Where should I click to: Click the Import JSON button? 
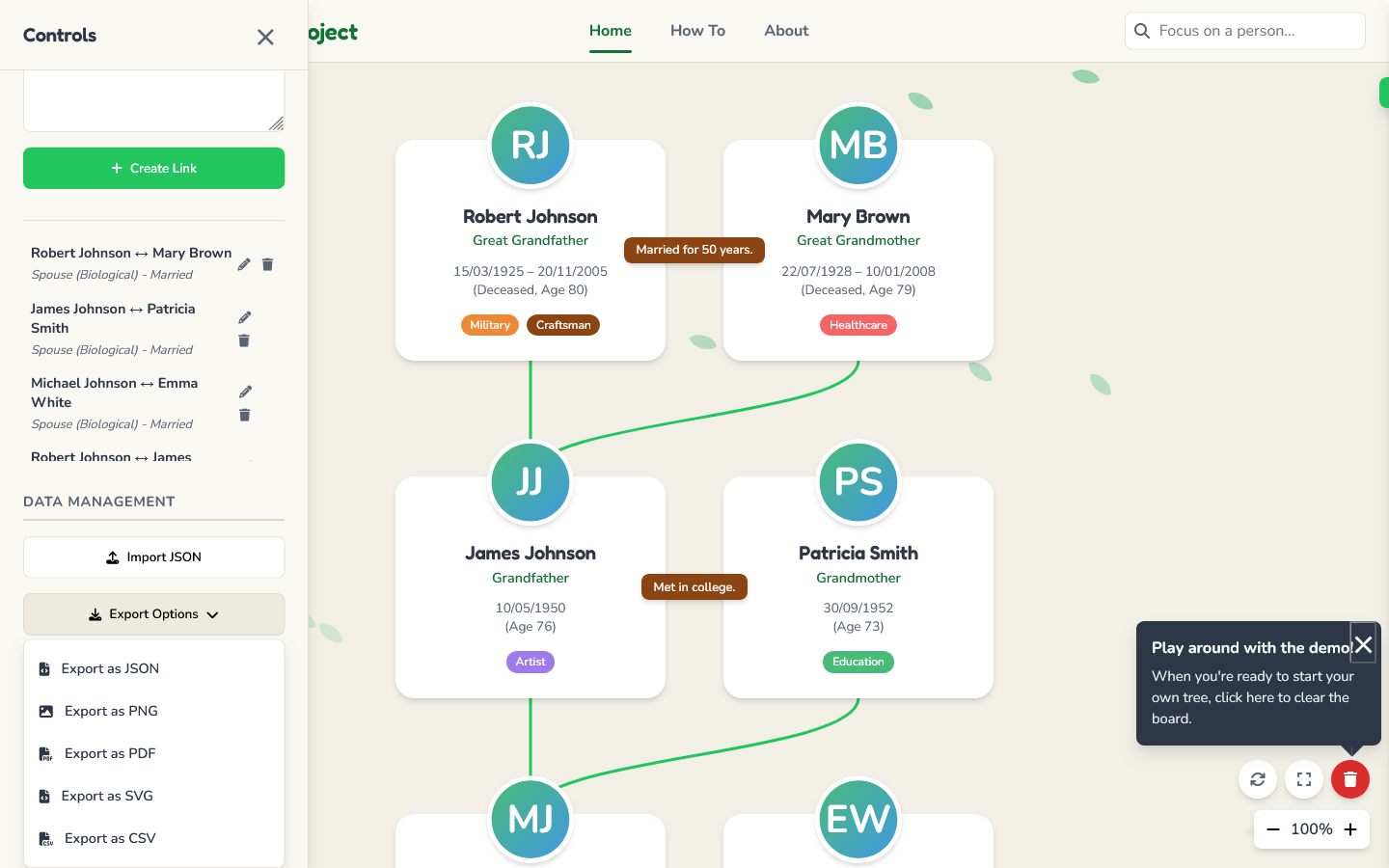(153, 557)
